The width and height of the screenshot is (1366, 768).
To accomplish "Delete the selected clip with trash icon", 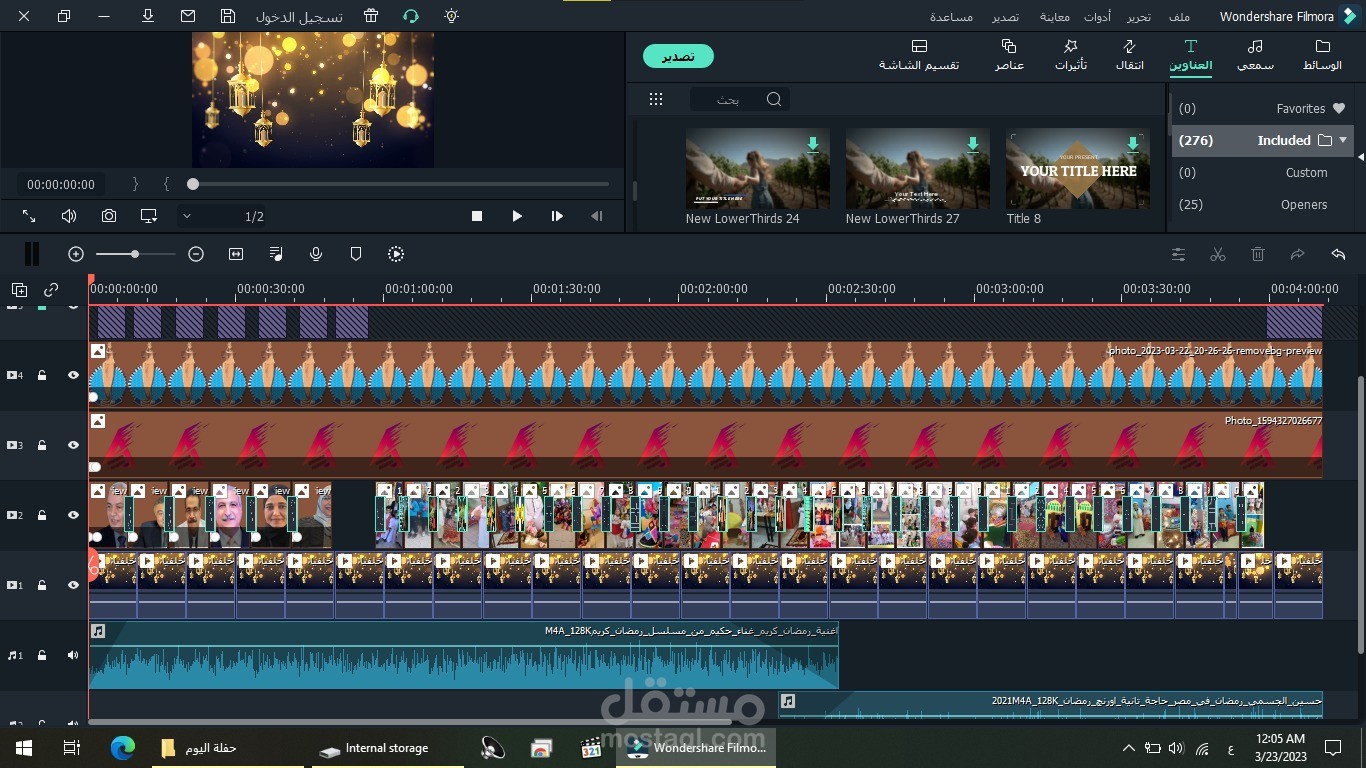I will tap(1258, 254).
